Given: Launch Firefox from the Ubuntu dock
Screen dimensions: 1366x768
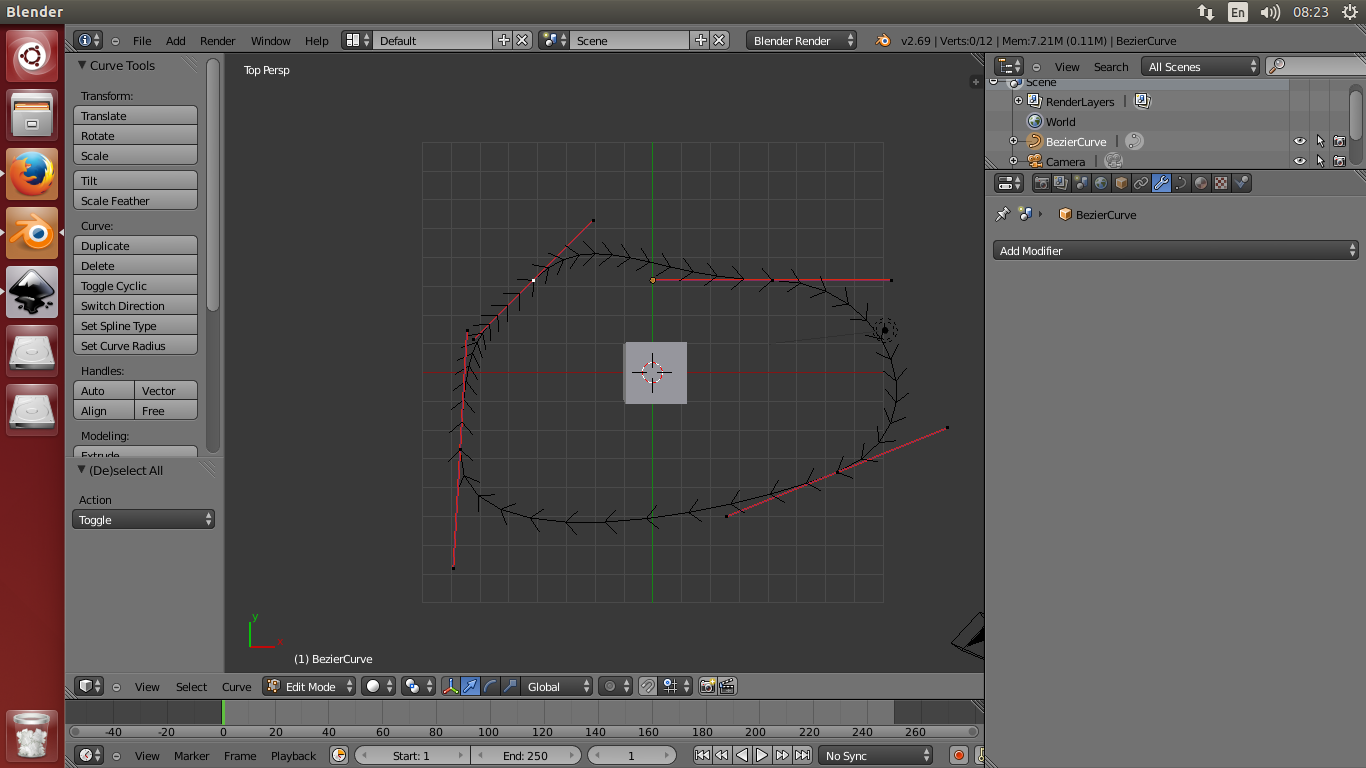Looking at the screenshot, I should pos(32,174).
